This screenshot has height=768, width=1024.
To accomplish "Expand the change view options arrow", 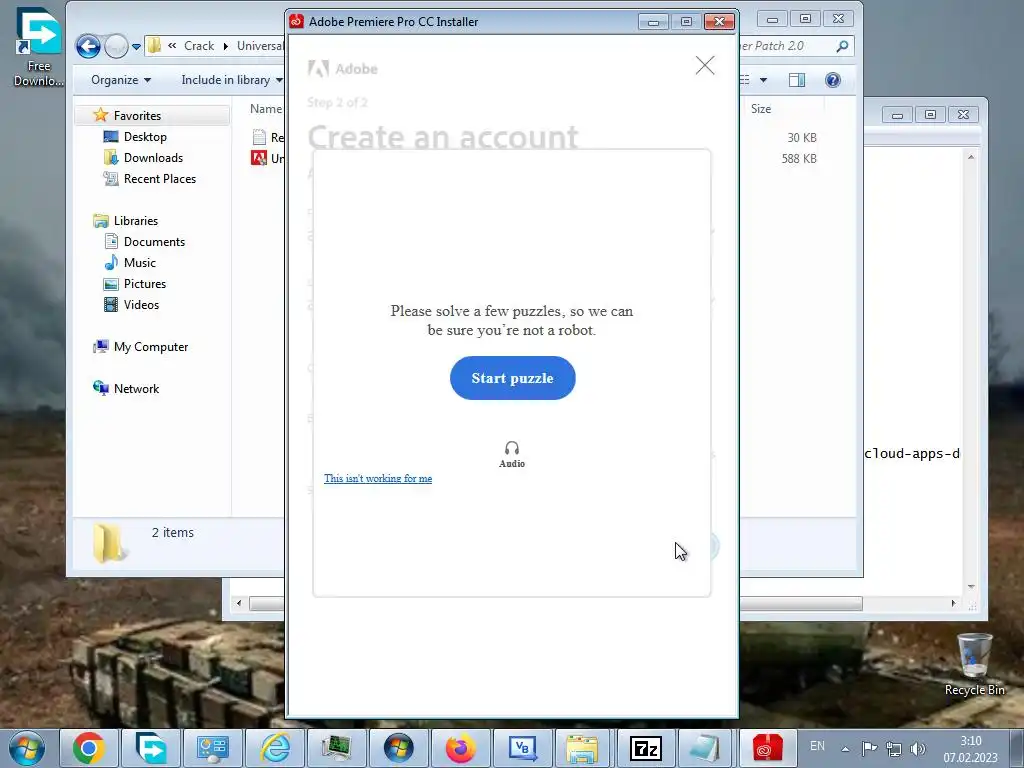I will point(763,80).
